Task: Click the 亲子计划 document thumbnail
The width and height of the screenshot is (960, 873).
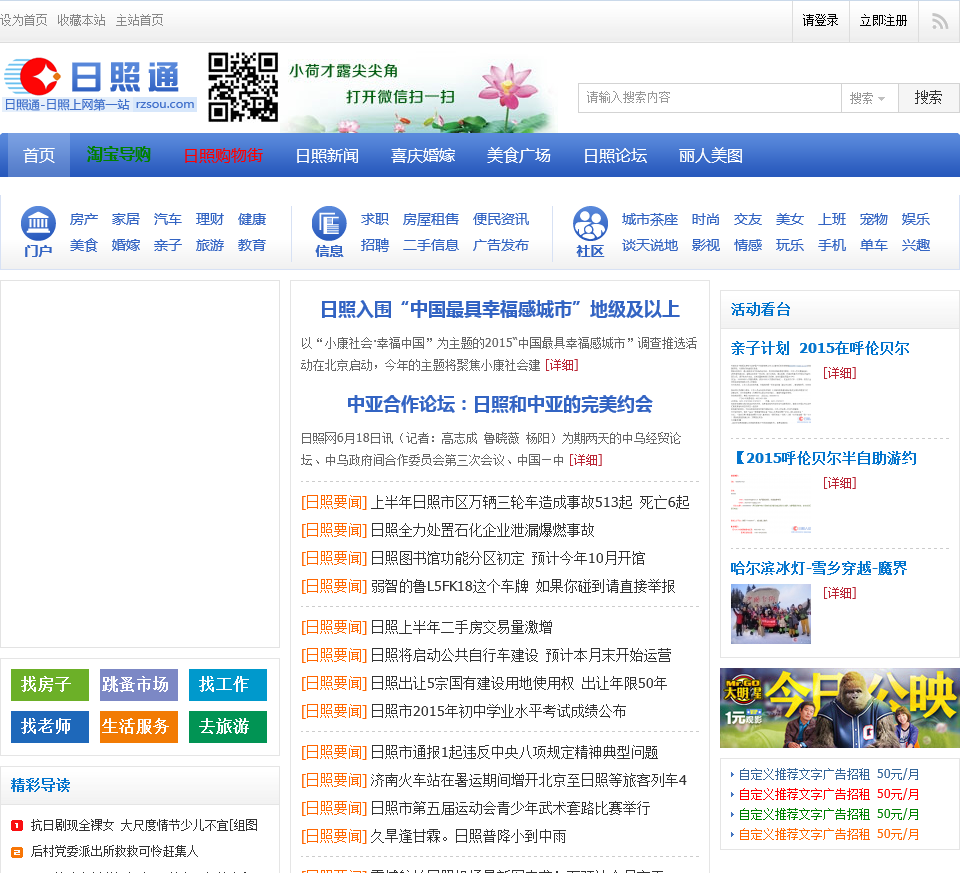Action: 771,394
